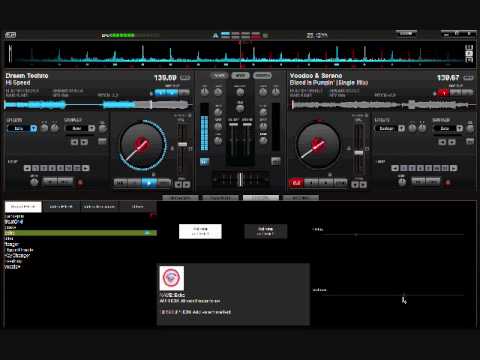Select the Video Effects tab
The width and height of the screenshot is (480, 360).
click(x=61, y=207)
